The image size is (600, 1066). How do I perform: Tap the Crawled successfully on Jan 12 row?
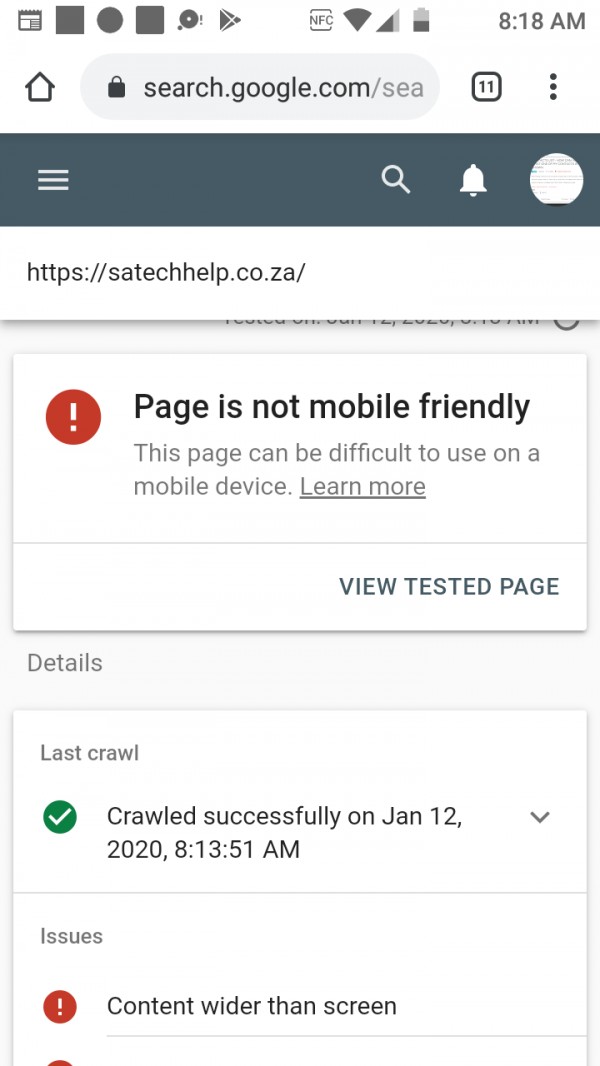284,833
